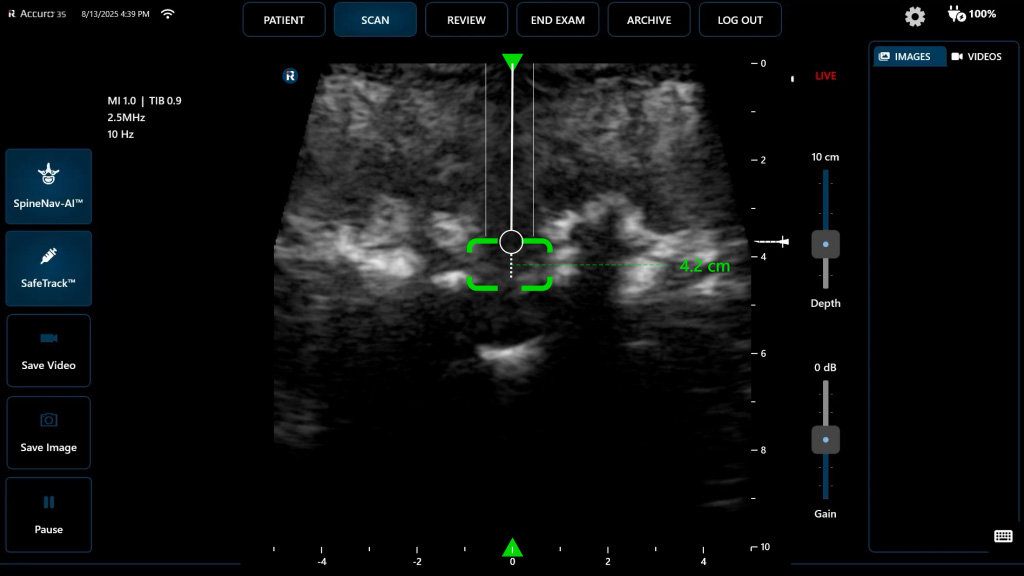Open the ARCHIVE section
Image resolution: width=1024 pixels, height=576 pixels.
(649, 20)
